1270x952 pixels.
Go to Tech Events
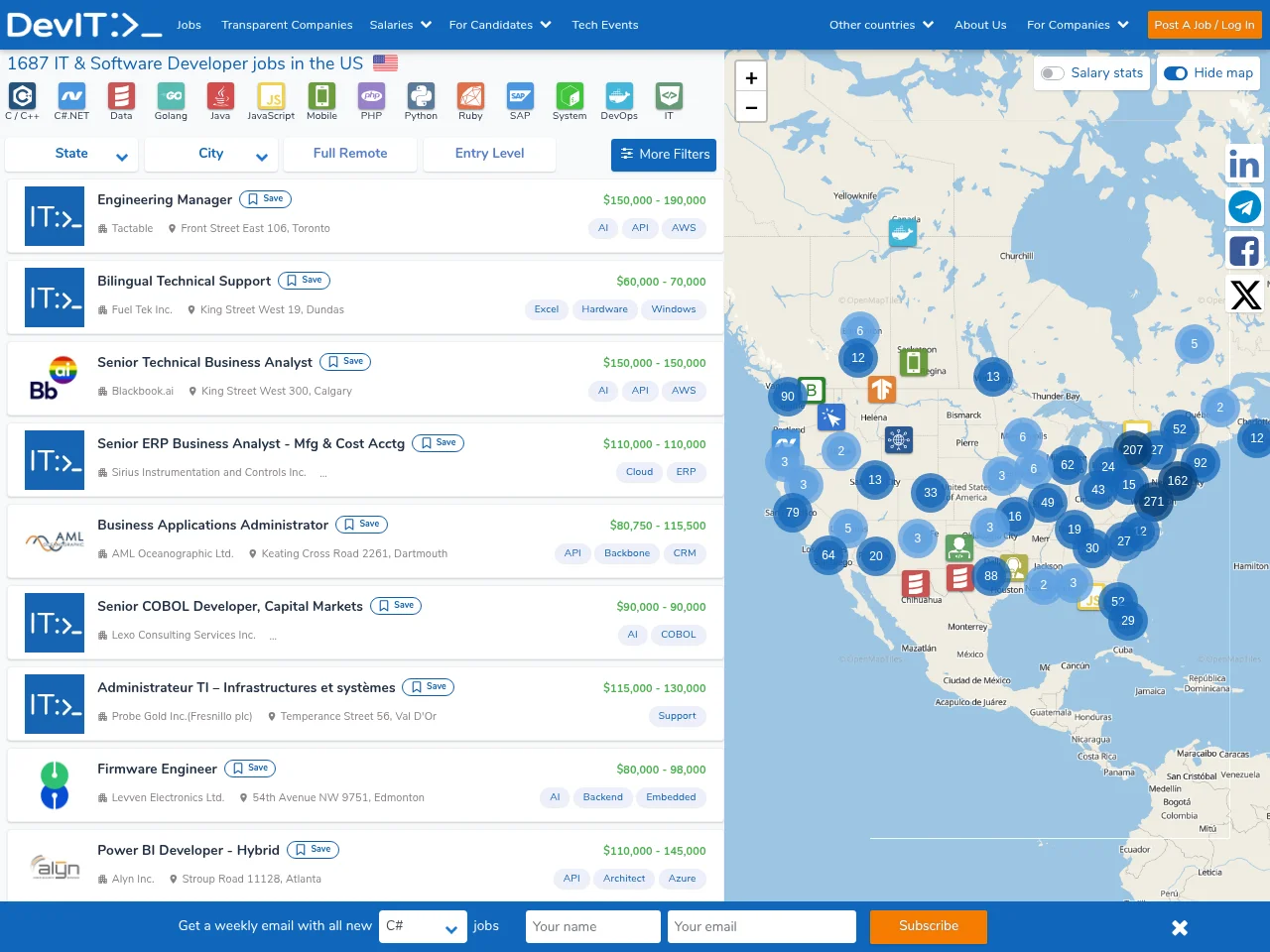coord(605,25)
